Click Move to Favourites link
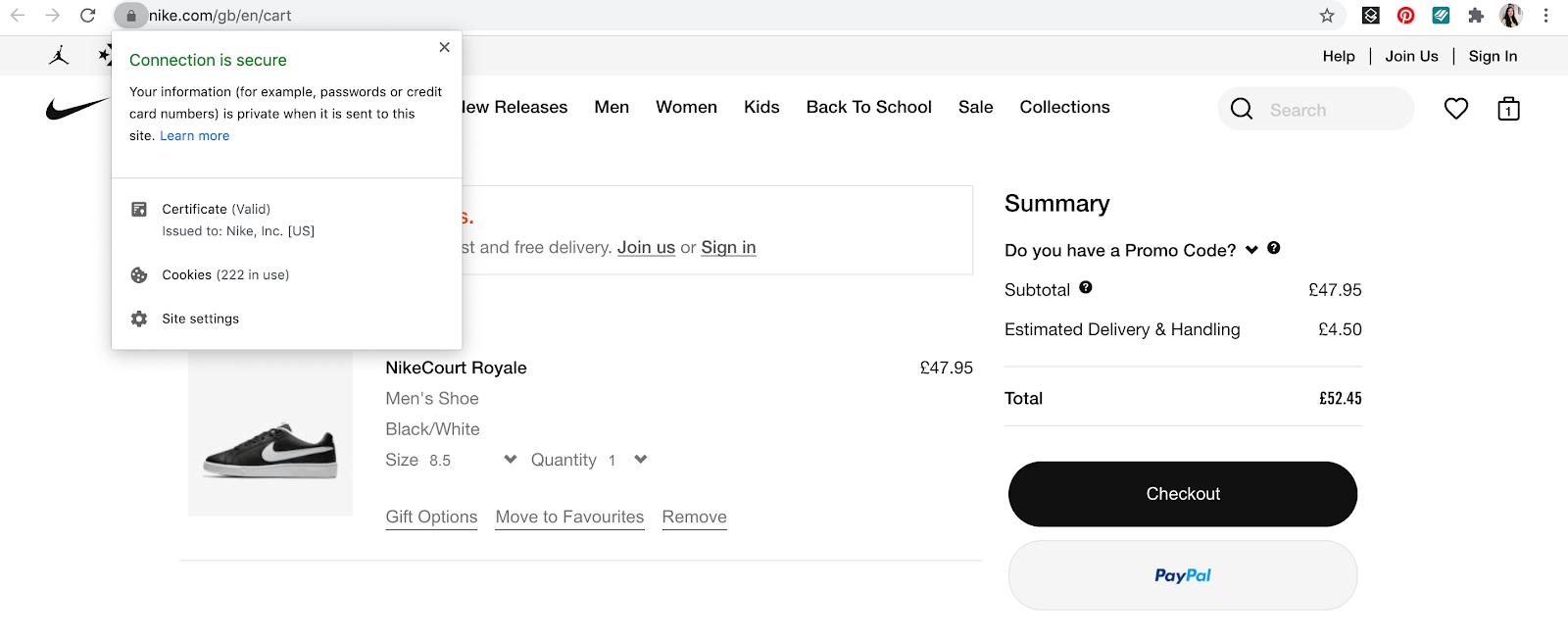This screenshot has height=641, width=1568. 569,518
